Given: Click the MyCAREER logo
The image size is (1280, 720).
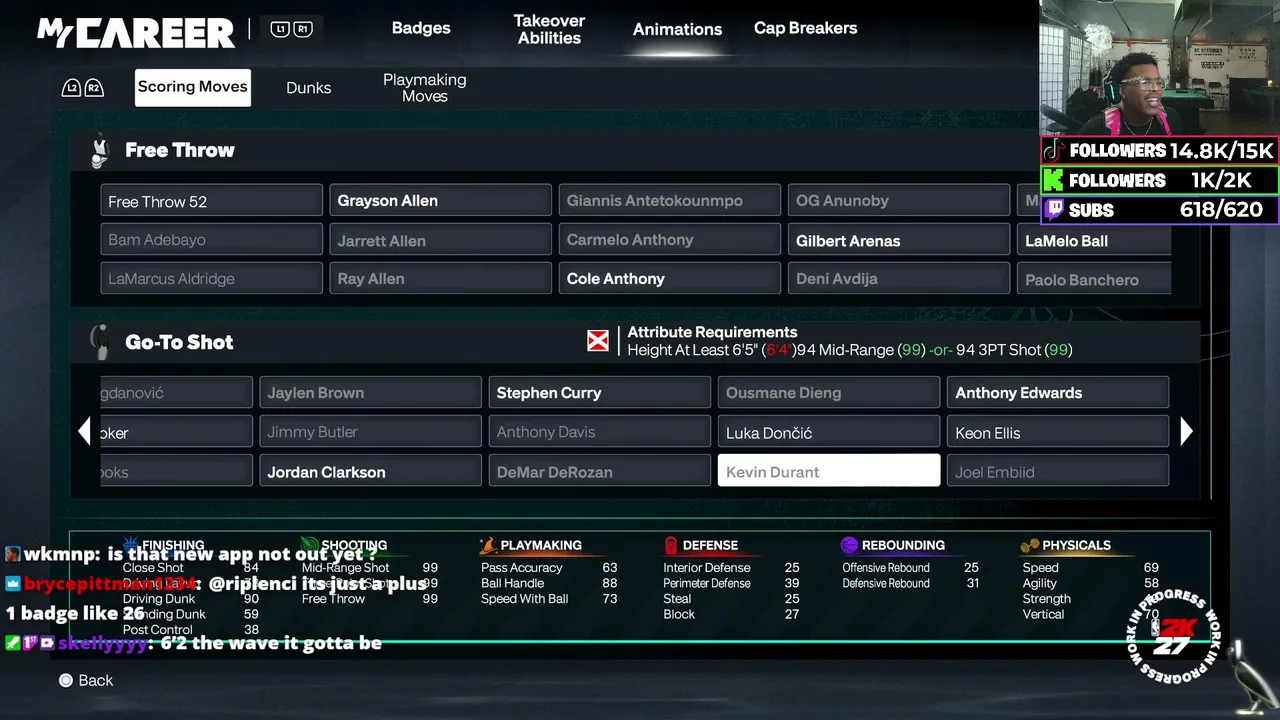Looking at the screenshot, I should [136, 32].
